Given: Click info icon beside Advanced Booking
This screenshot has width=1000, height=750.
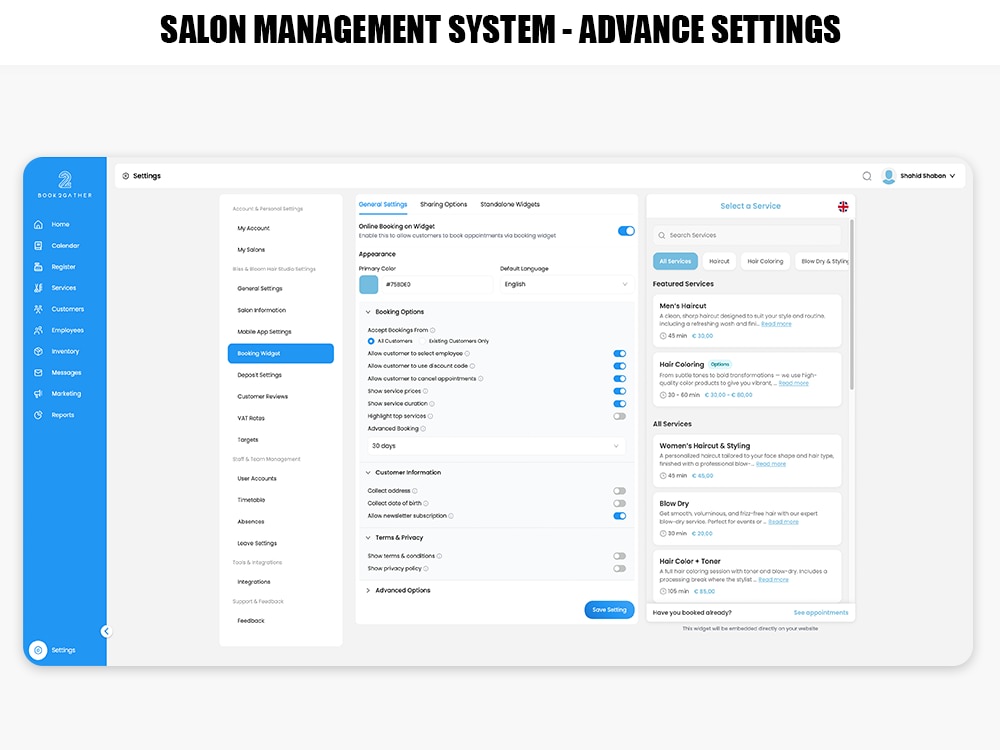Looking at the screenshot, I should coord(423,429).
